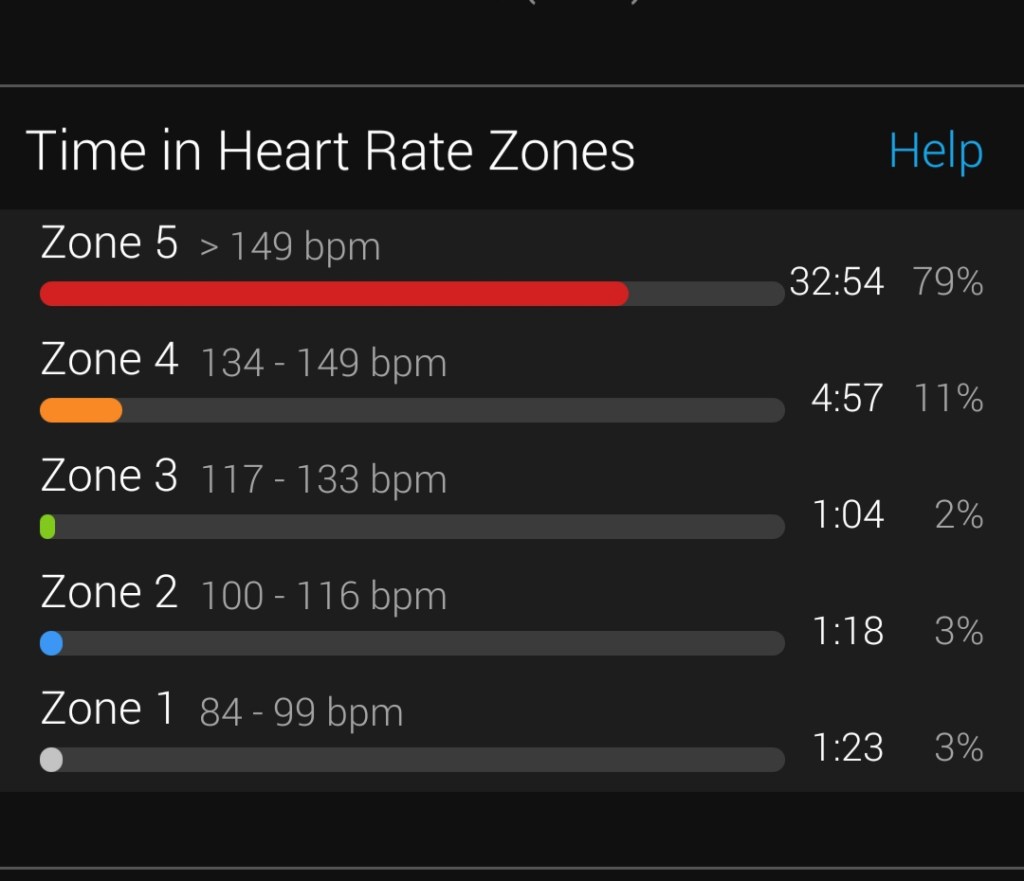Click the '134 - 149 bpm' range text

click(323, 363)
